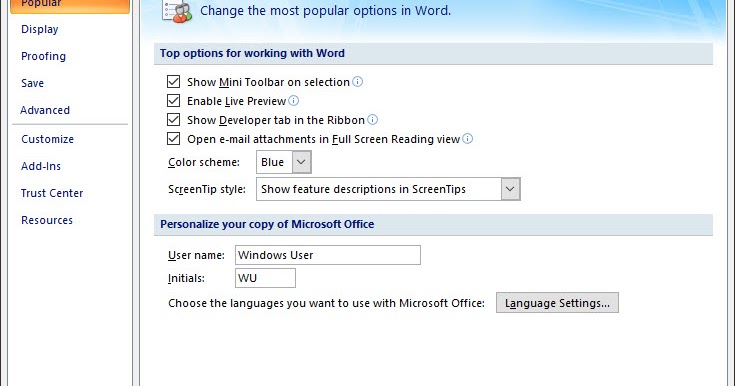
Task: Click the Popular options header icon
Action: (176, 11)
